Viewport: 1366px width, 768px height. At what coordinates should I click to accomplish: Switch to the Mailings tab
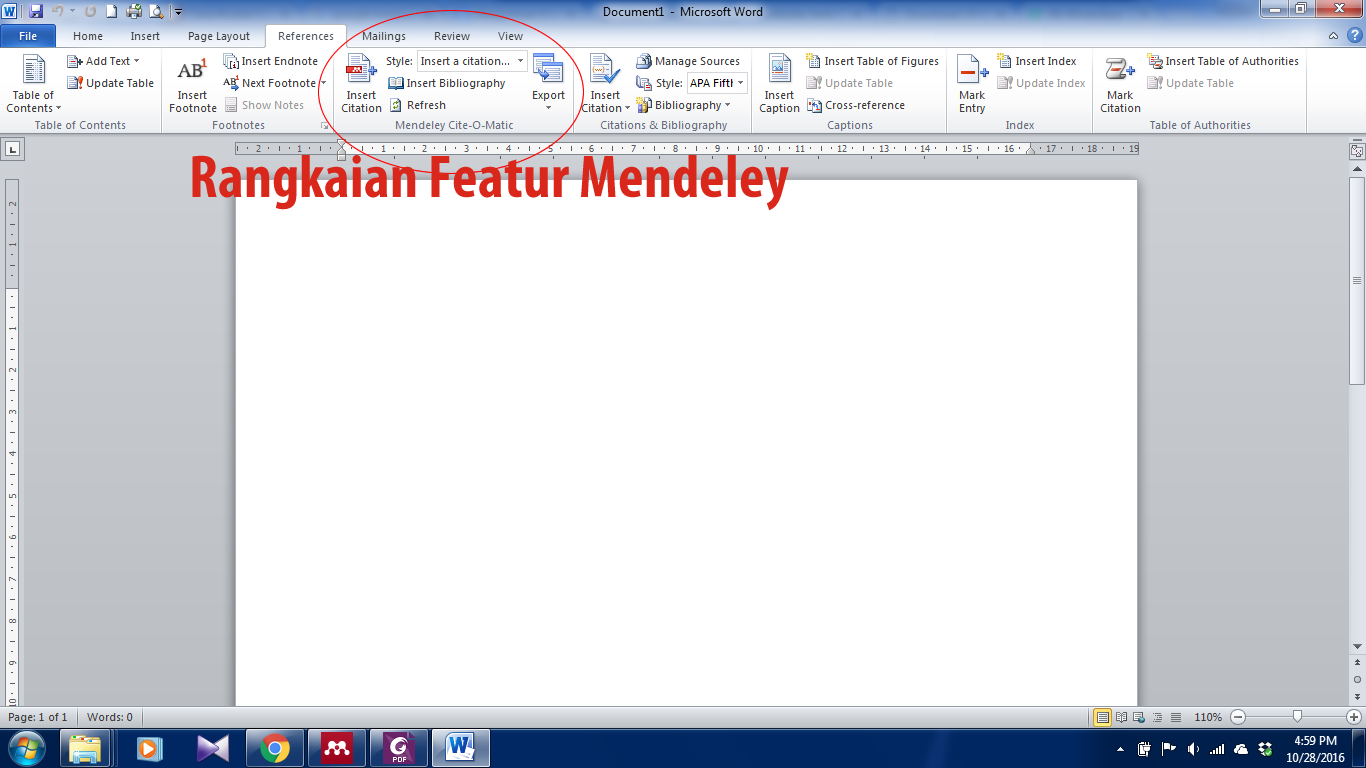click(384, 36)
